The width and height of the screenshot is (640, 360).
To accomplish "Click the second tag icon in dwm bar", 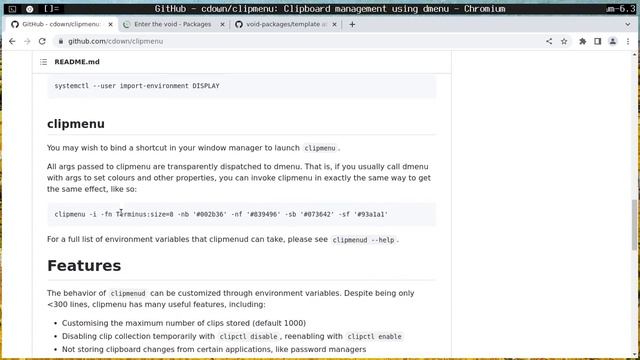I will pos(29,9).
